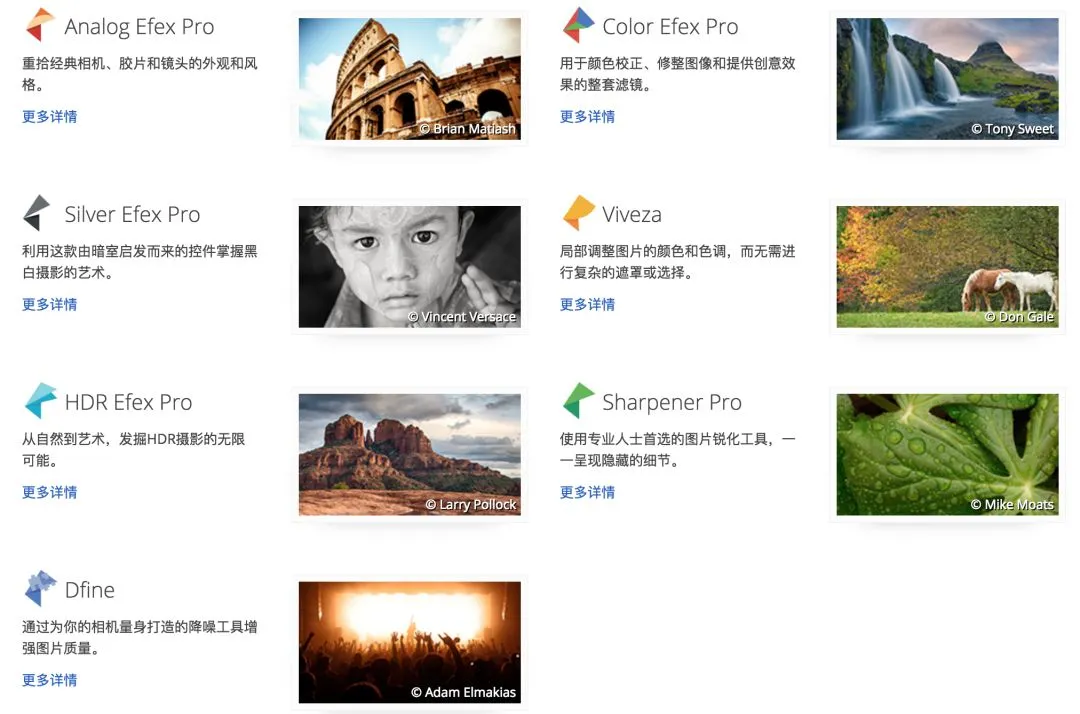Click the Silver Efex Pro gray icon
Image resolution: width=1080 pixels, height=714 pixels.
[x=37, y=213]
